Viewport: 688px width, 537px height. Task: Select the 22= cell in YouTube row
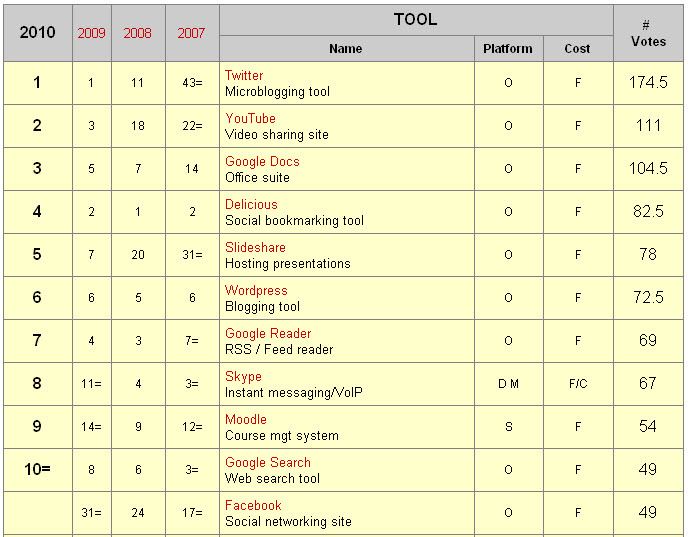click(192, 125)
